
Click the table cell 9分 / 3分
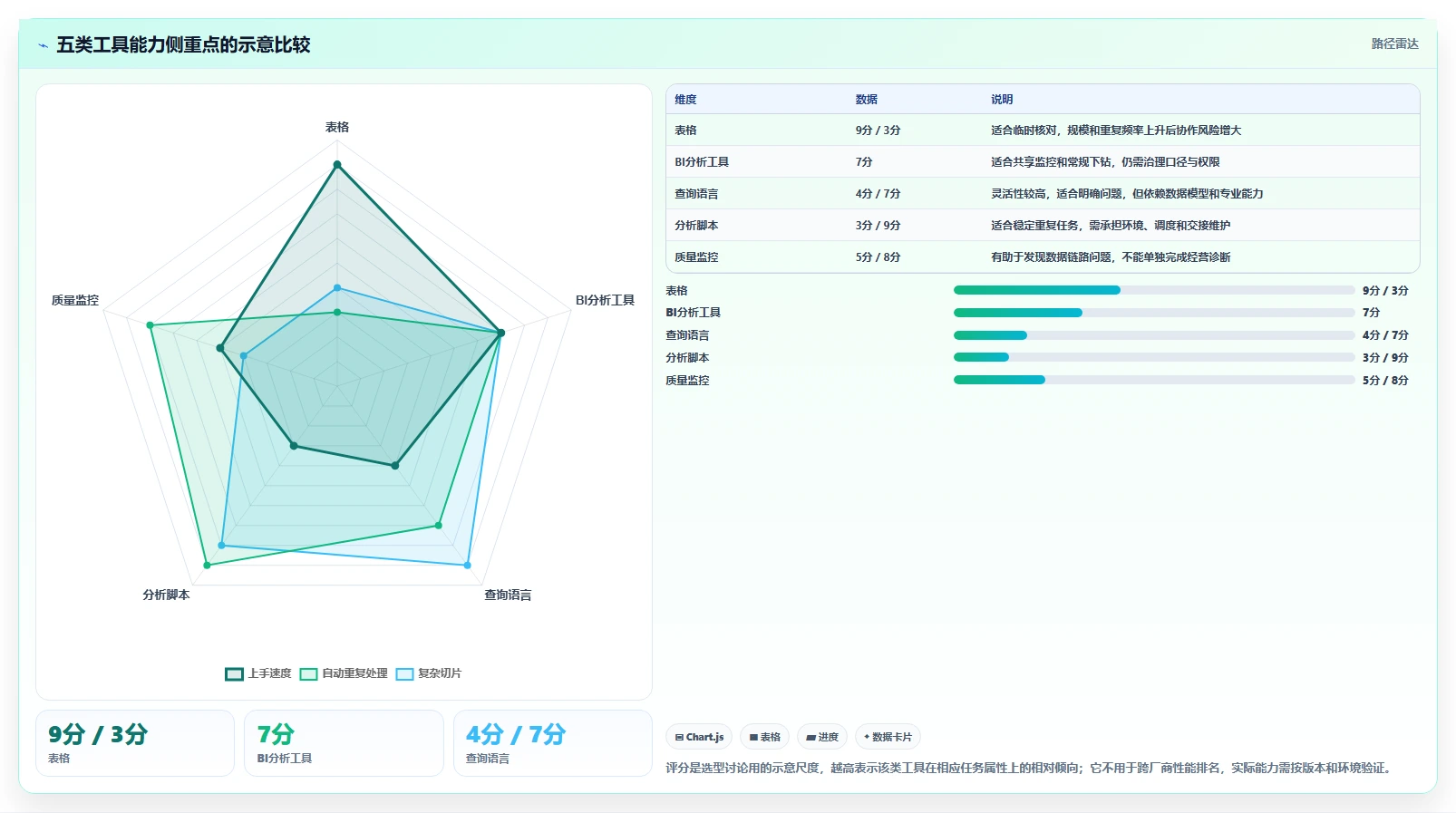[x=878, y=131]
